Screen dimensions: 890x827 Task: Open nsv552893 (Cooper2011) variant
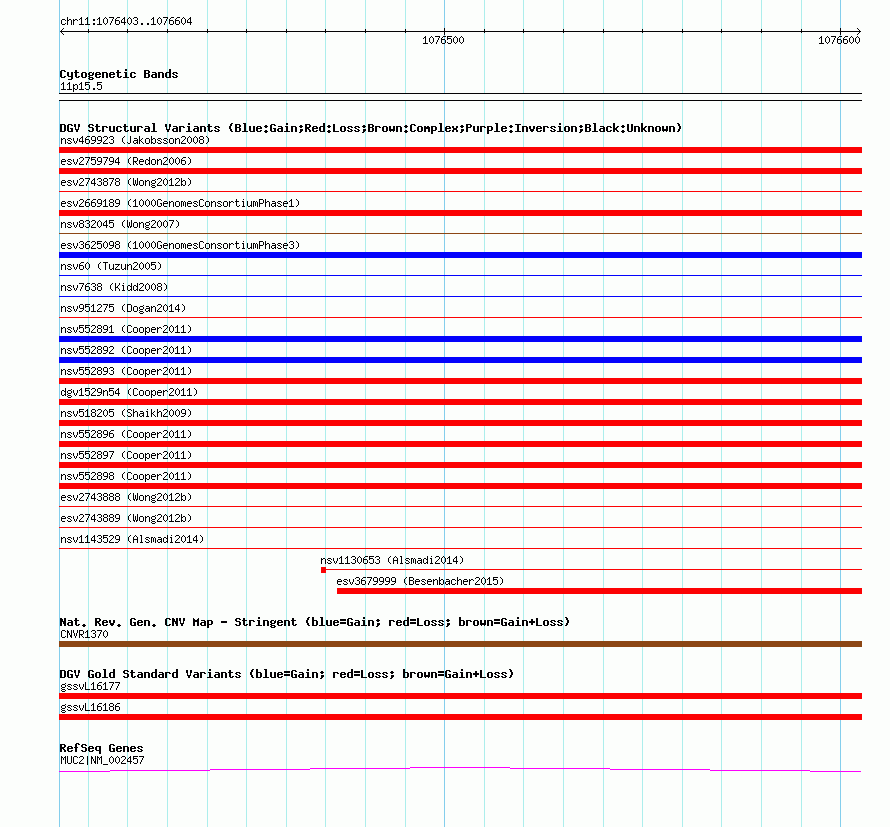(126, 371)
